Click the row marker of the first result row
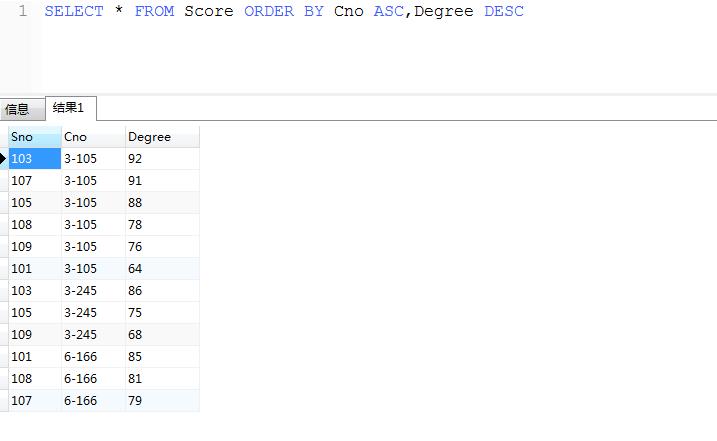Viewport: 717px width, 441px height. (x=4, y=159)
